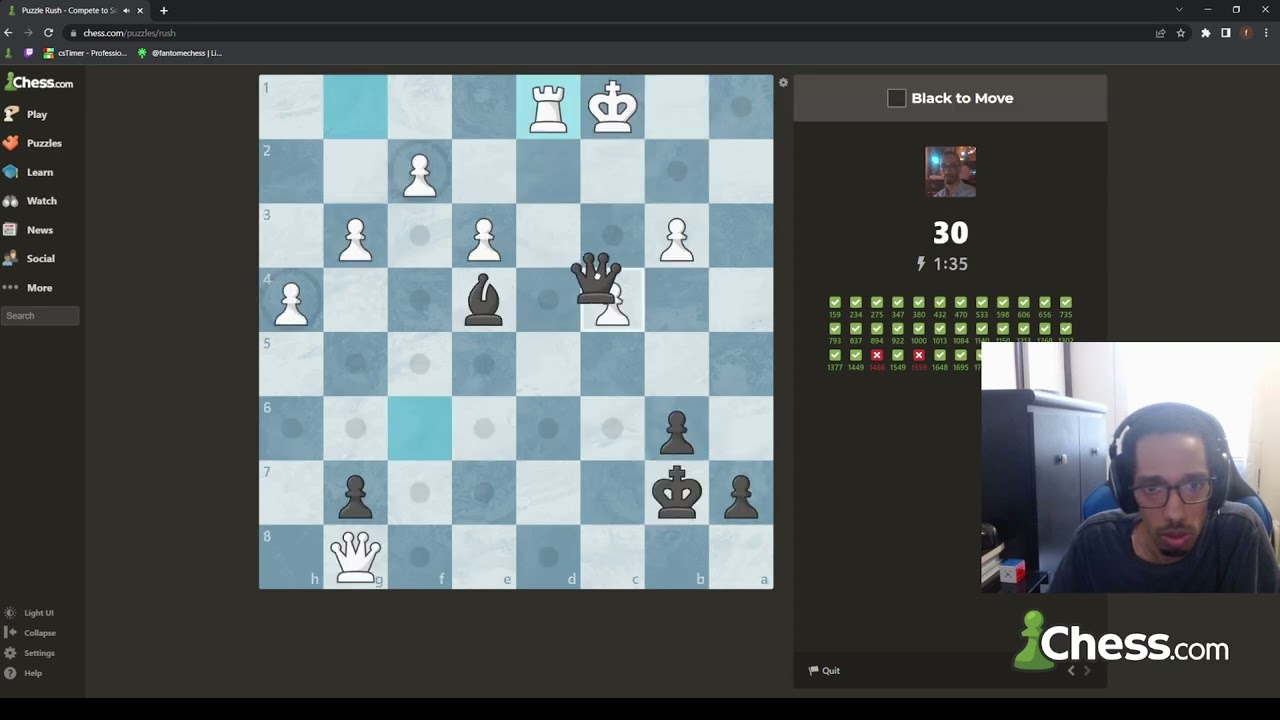This screenshot has height=720, width=1280.
Task: Click the white rook on d1
Action: (548, 107)
